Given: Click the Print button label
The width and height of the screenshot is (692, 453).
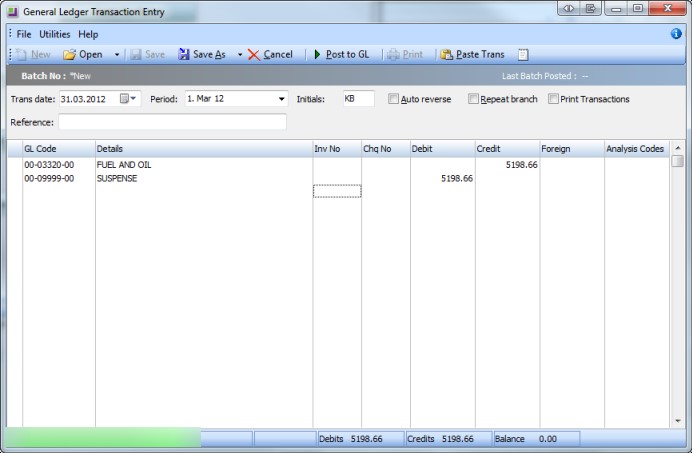Looking at the screenshot, I should [x=413, y=54].
